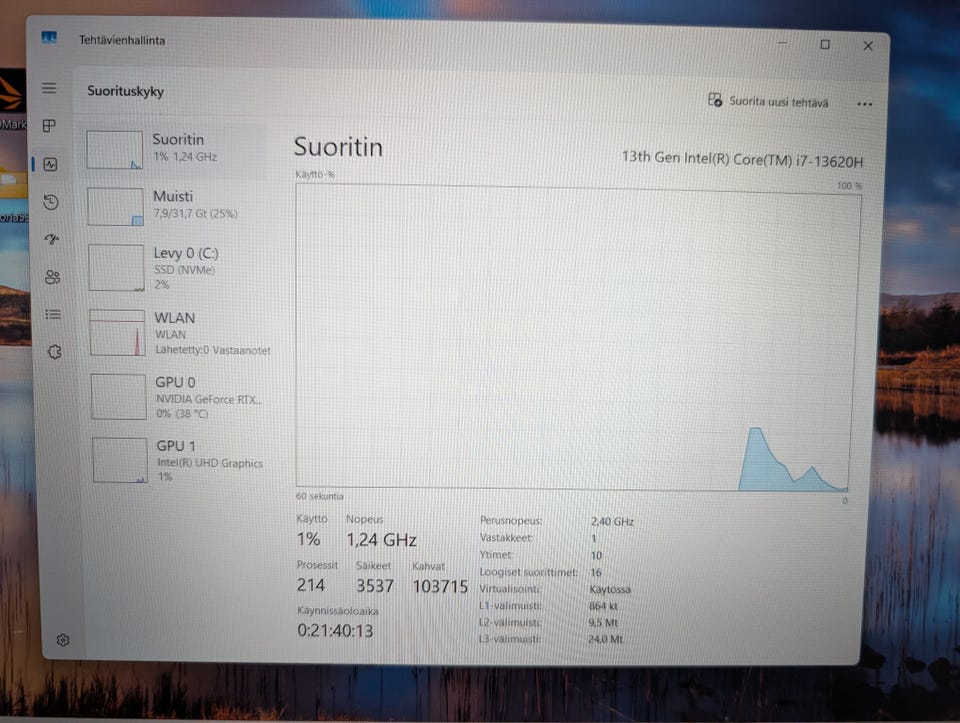Screen dimensions: 960x723
Task: Click the WLAN mini graph thumbnail
Action: click(x=118, y=332)
